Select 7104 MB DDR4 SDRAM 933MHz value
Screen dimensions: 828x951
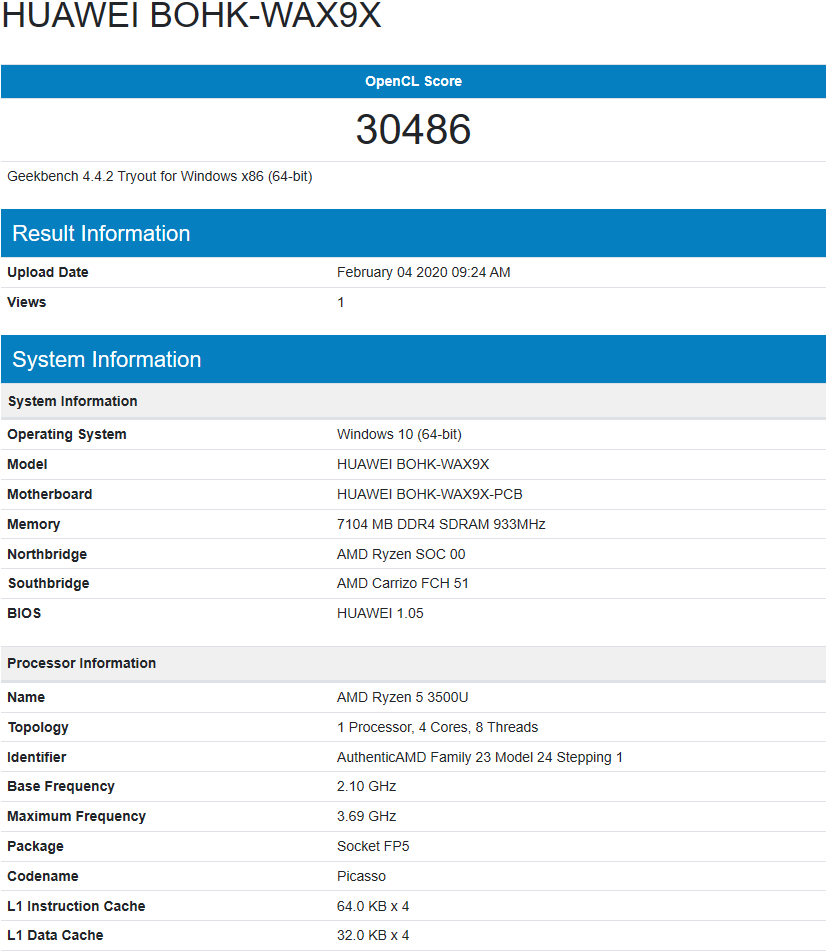click(441, 524)
